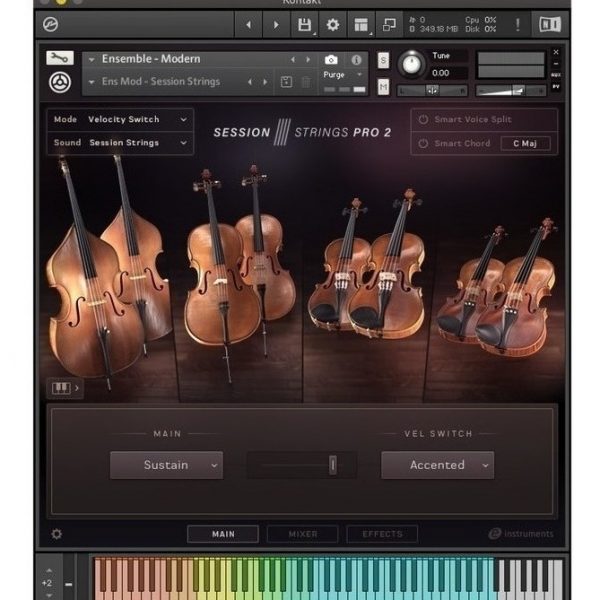Select previous instrument next to Ensemble - Modern
Screen dimensions: 600x600
tap(293, 60)
